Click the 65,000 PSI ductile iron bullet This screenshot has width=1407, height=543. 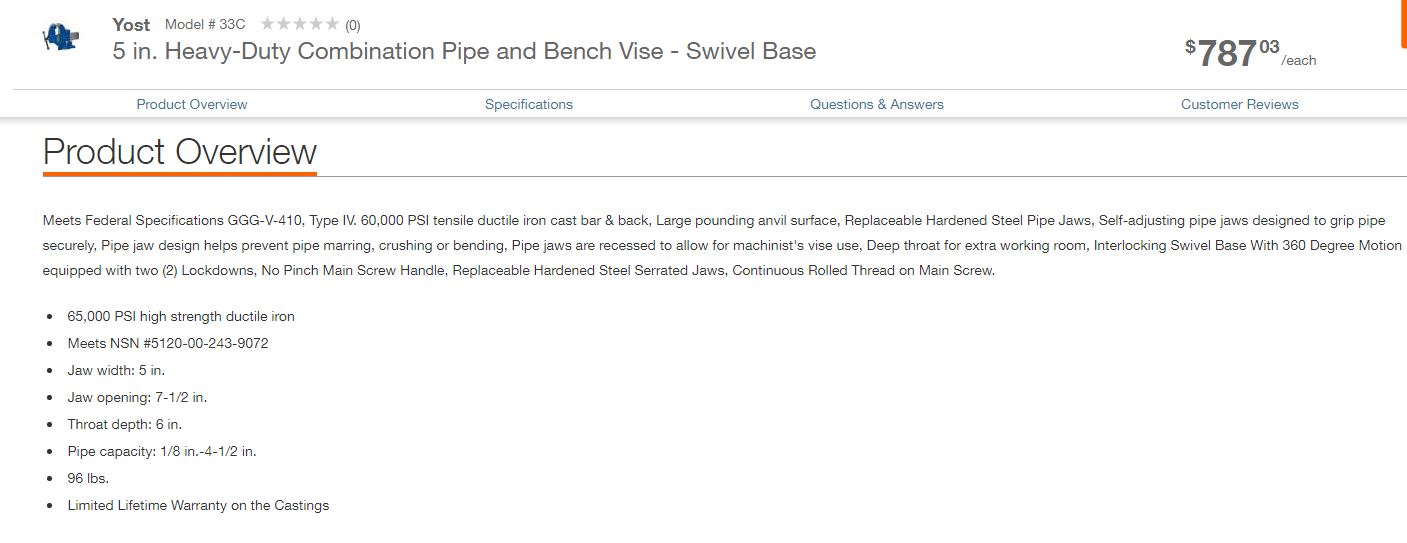[181, 316]
